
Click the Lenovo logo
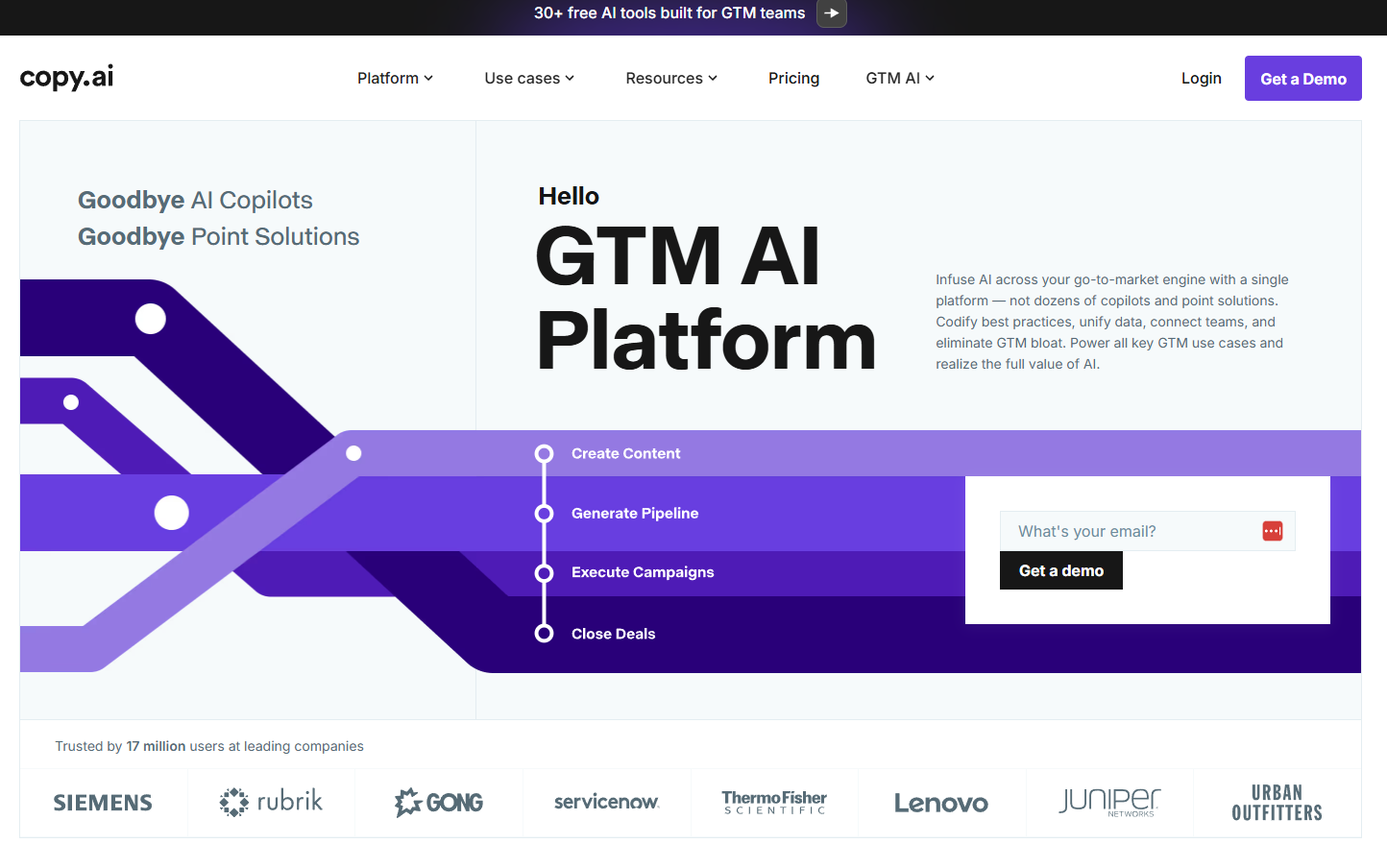[940, 803]
